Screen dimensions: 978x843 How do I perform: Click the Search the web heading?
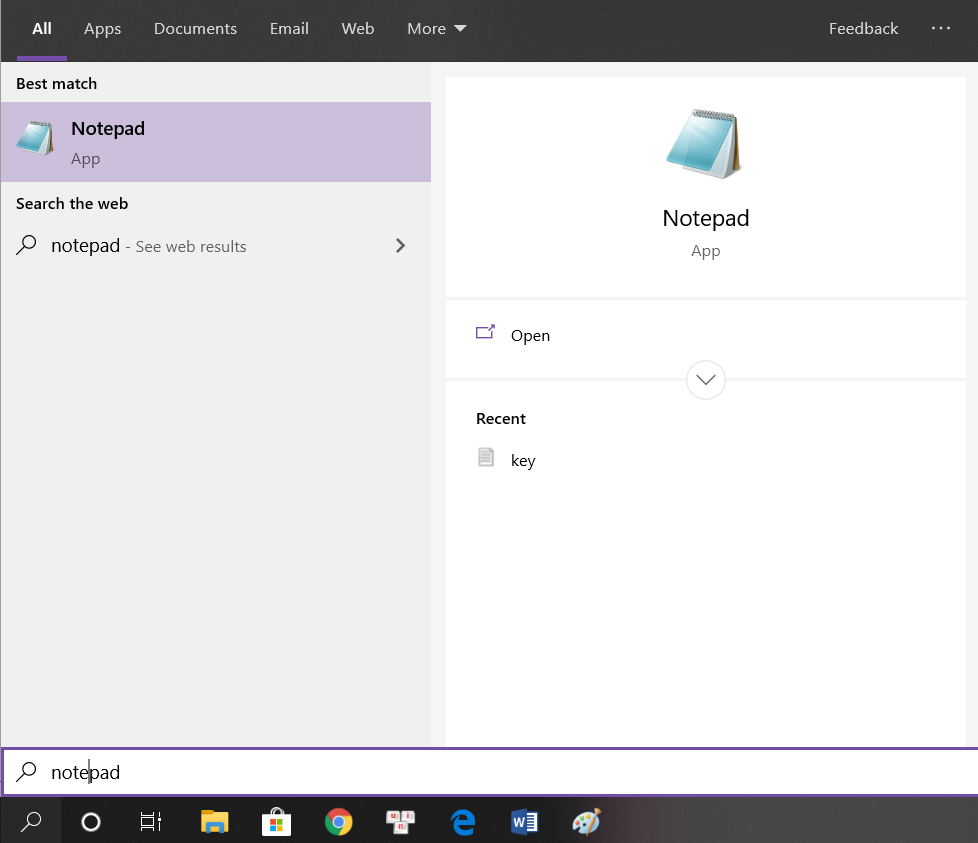(x=72, y=204)
